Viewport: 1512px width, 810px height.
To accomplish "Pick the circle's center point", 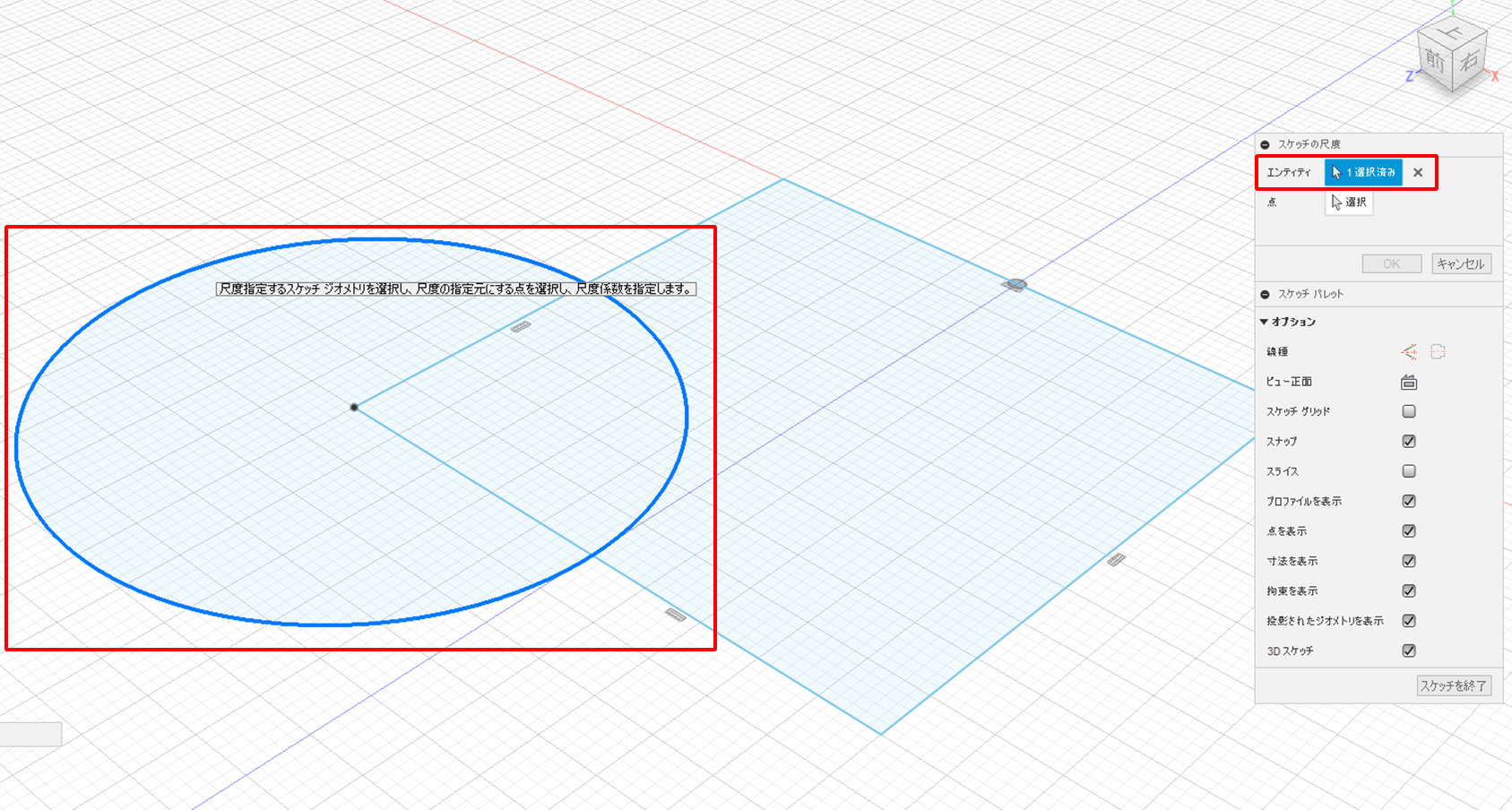I will (x=354, y=407).
